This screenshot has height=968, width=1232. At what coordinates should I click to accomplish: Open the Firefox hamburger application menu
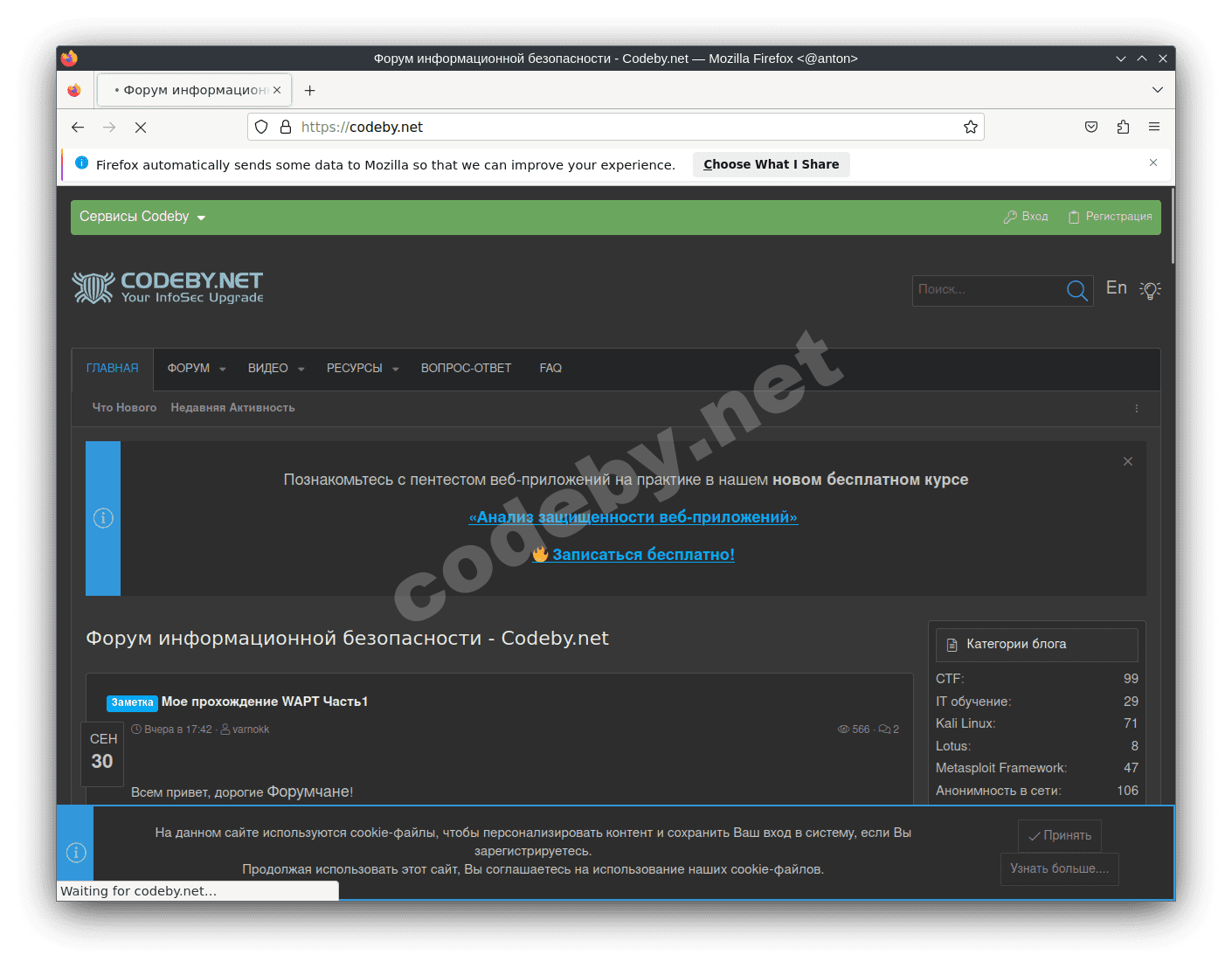[1153, 128]
